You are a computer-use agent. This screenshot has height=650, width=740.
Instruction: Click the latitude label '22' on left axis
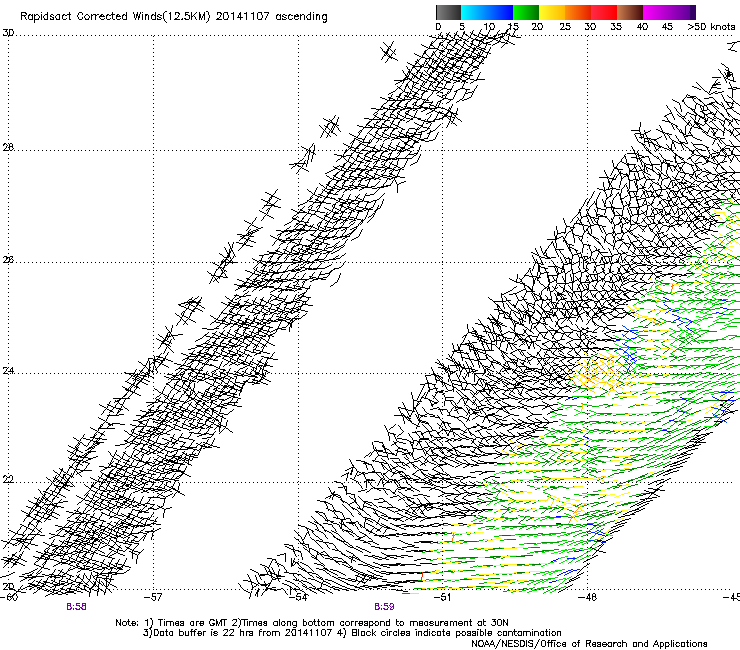click(8, 480)
